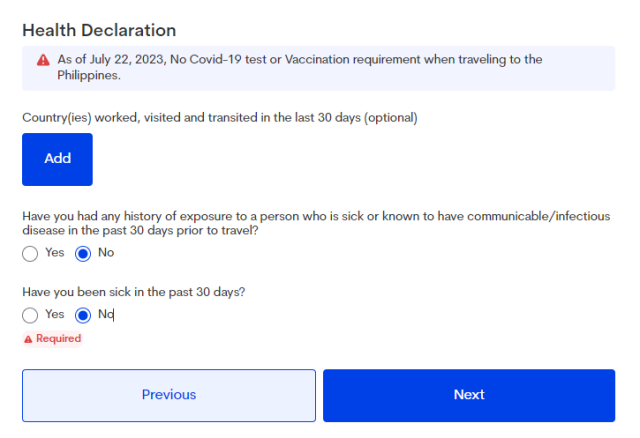
Task: Click the red Required error icon
Action: [28, 339]
